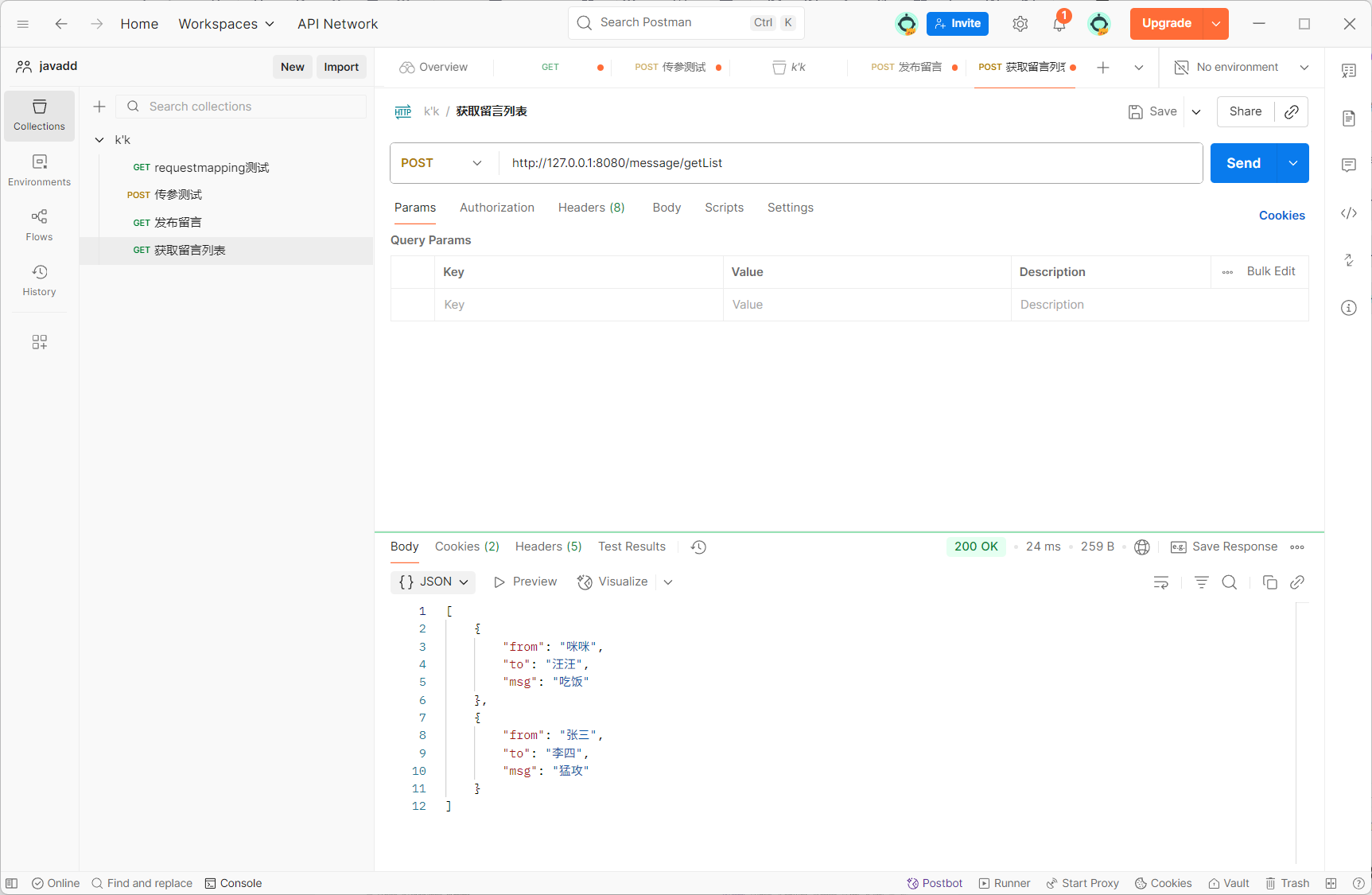Click Save Response

point(1225,547)
